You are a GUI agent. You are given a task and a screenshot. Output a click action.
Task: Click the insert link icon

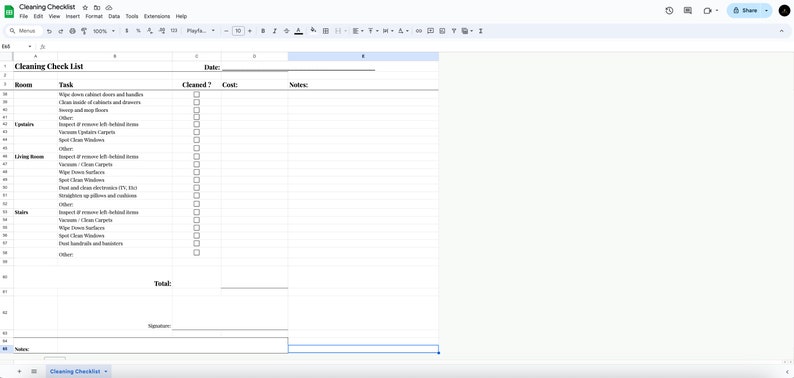click(419, 31)
